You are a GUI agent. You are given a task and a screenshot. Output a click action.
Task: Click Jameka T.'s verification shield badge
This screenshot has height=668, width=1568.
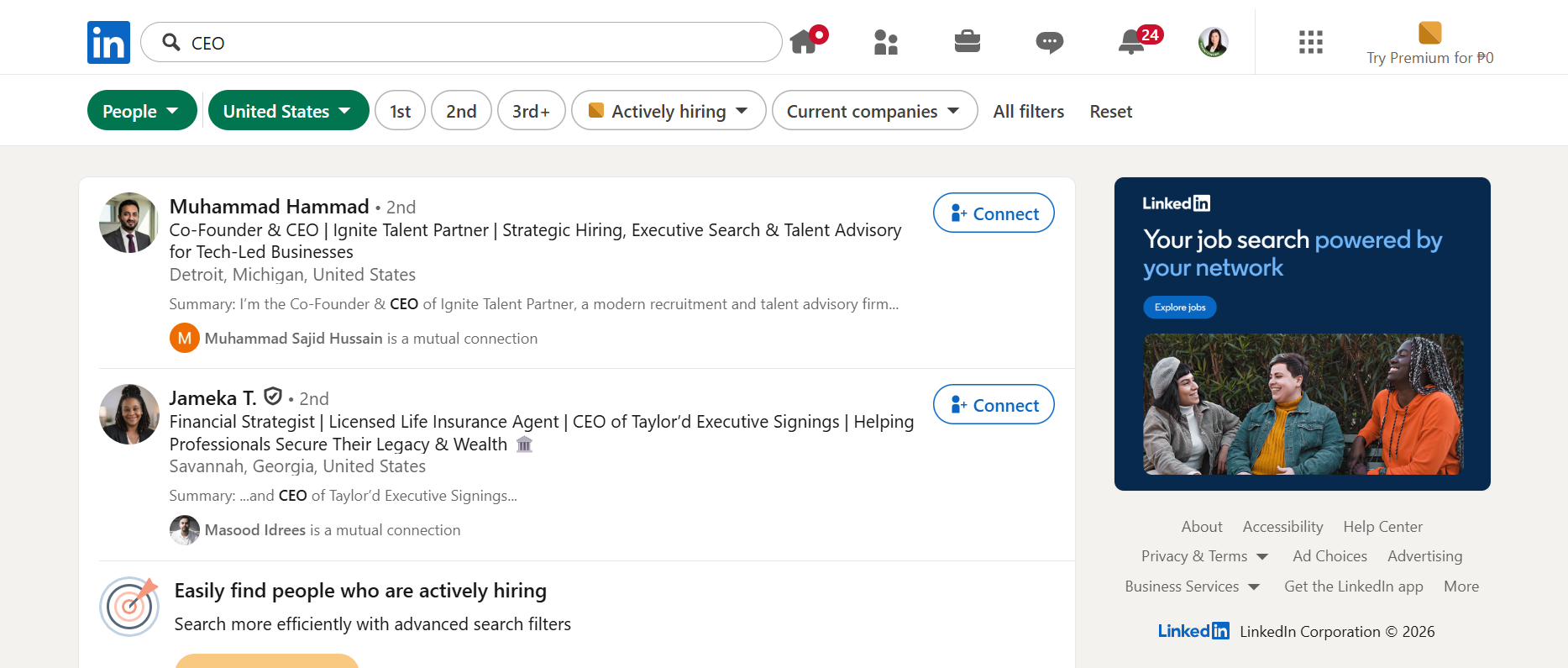273,396
